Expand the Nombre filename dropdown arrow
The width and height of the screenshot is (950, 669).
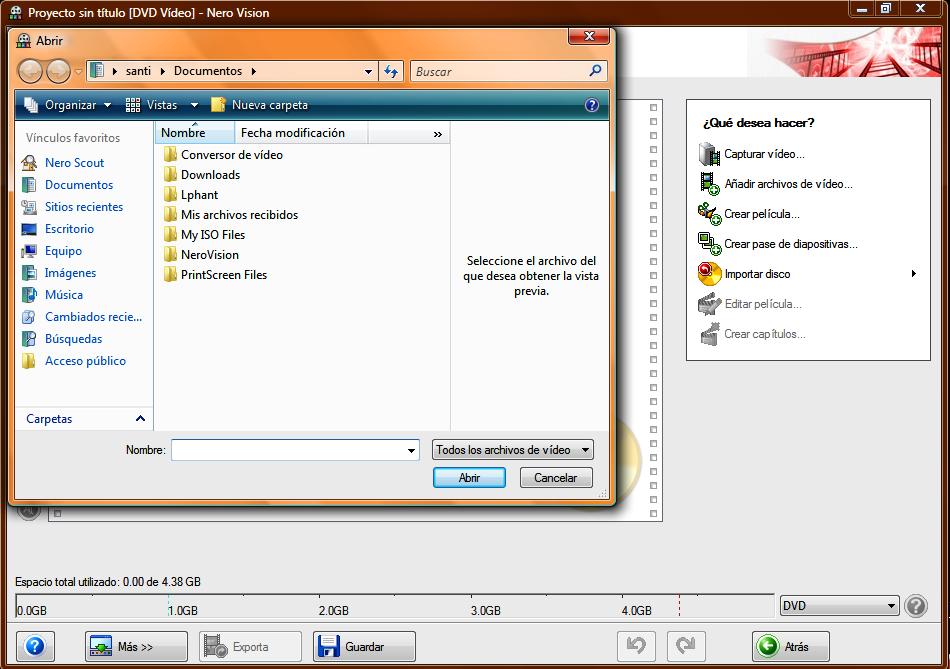point(411,450)
